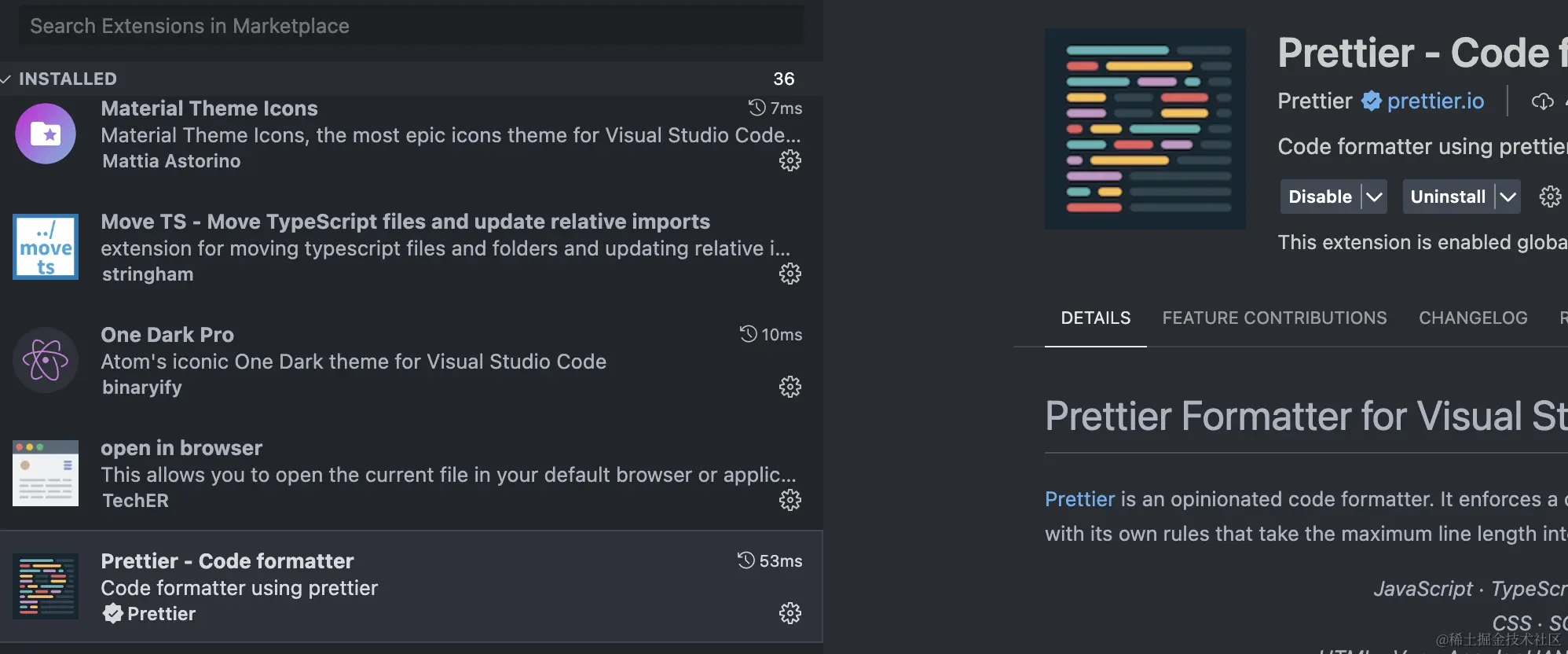The height and width of the screenshot is (654, 1568).
Task: Click manage gear for One Dark Pro
Action: pos(789,387)
